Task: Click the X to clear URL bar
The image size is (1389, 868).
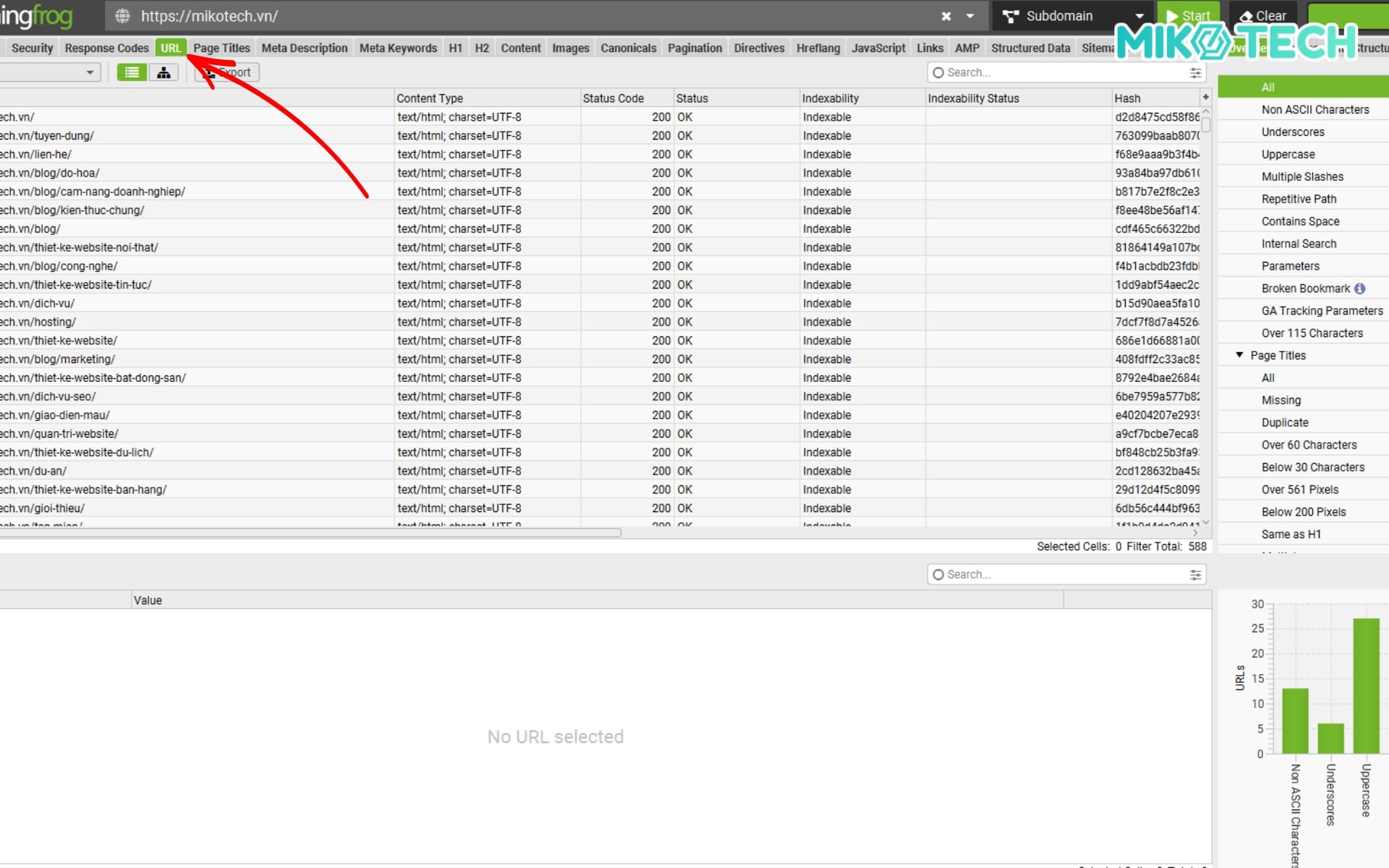Action: 946,16
